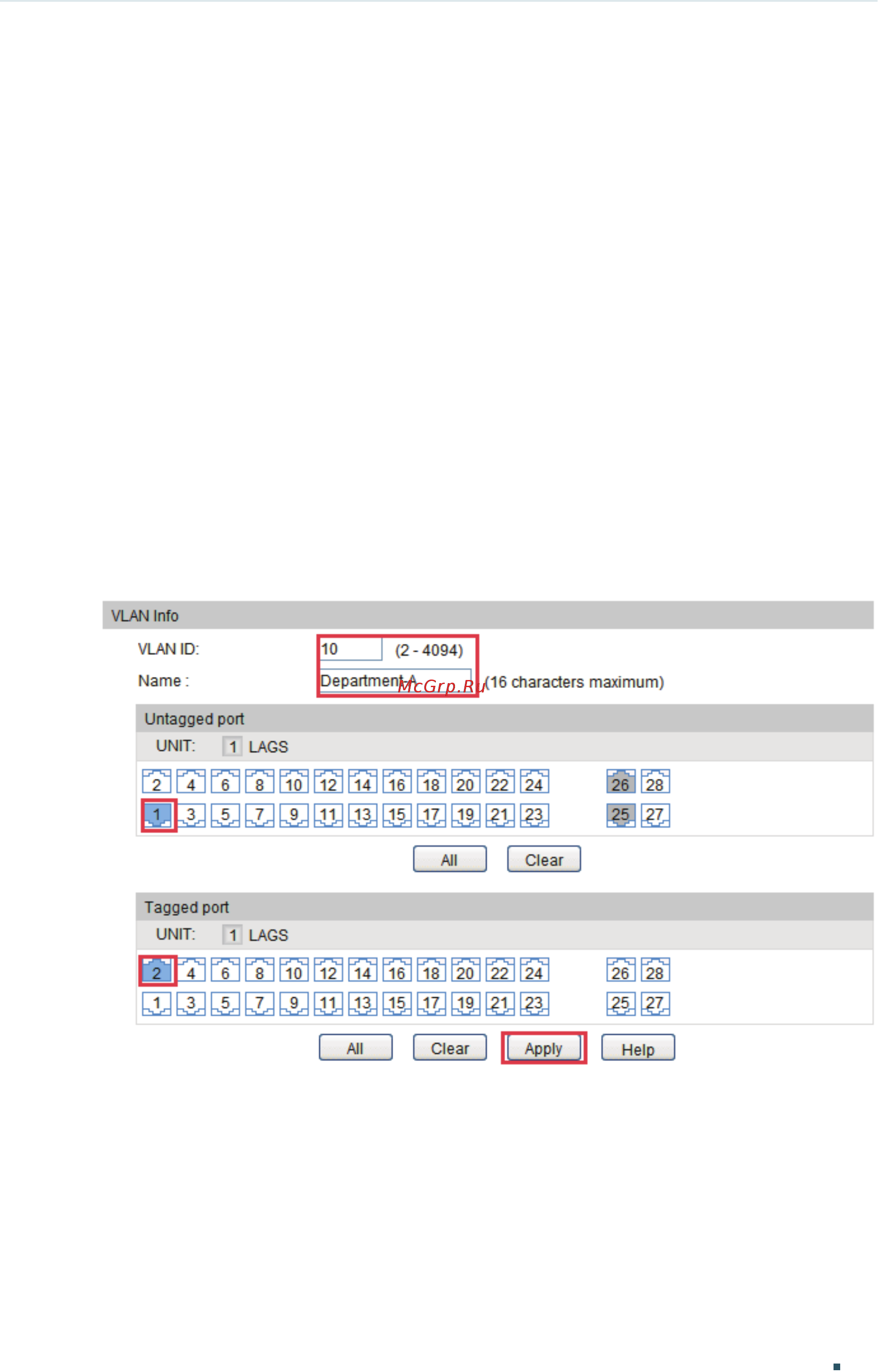878x1372 pixels.
Task: Select untagged port 20
Action: point(466,781)
